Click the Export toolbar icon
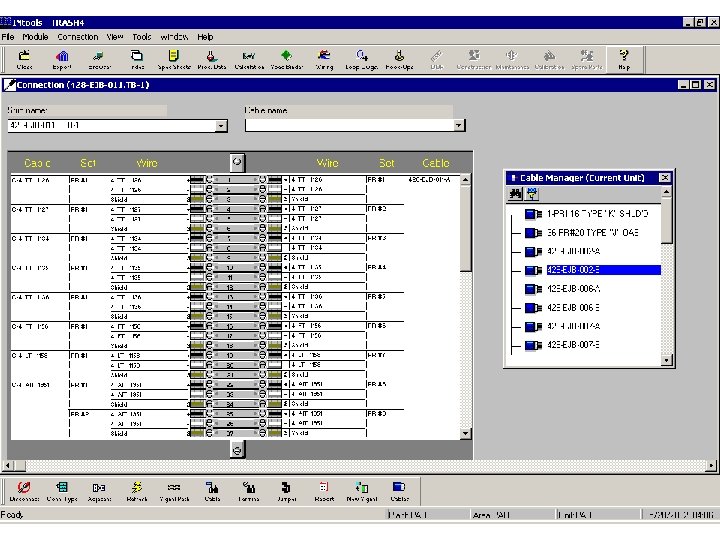This screenshot has height=540, width=720. [62, 60]
